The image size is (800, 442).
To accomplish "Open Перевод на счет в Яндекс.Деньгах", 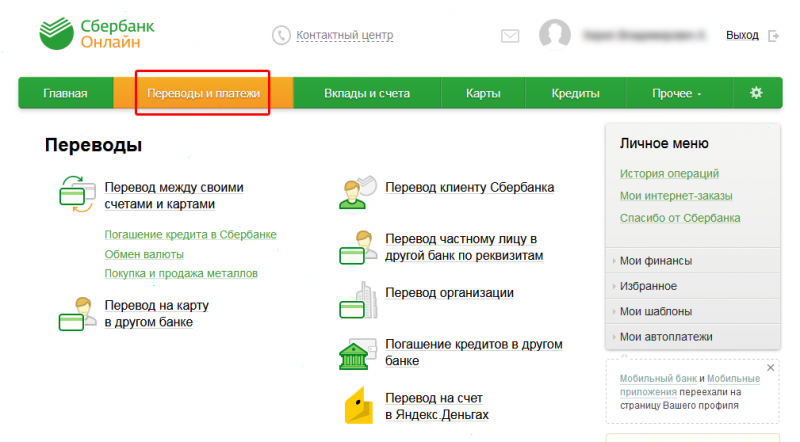I will (437, 406).
